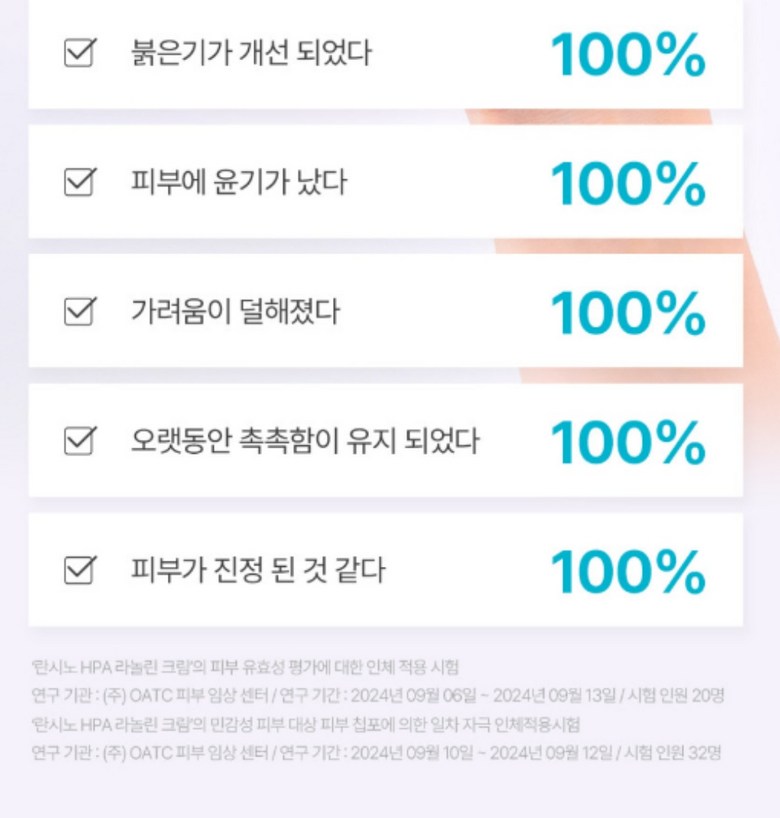Click the 오랫동안 촉촉함이 유지 되었다 label
The height and width of the screenshot is (818, 780).
coord(305,441)
